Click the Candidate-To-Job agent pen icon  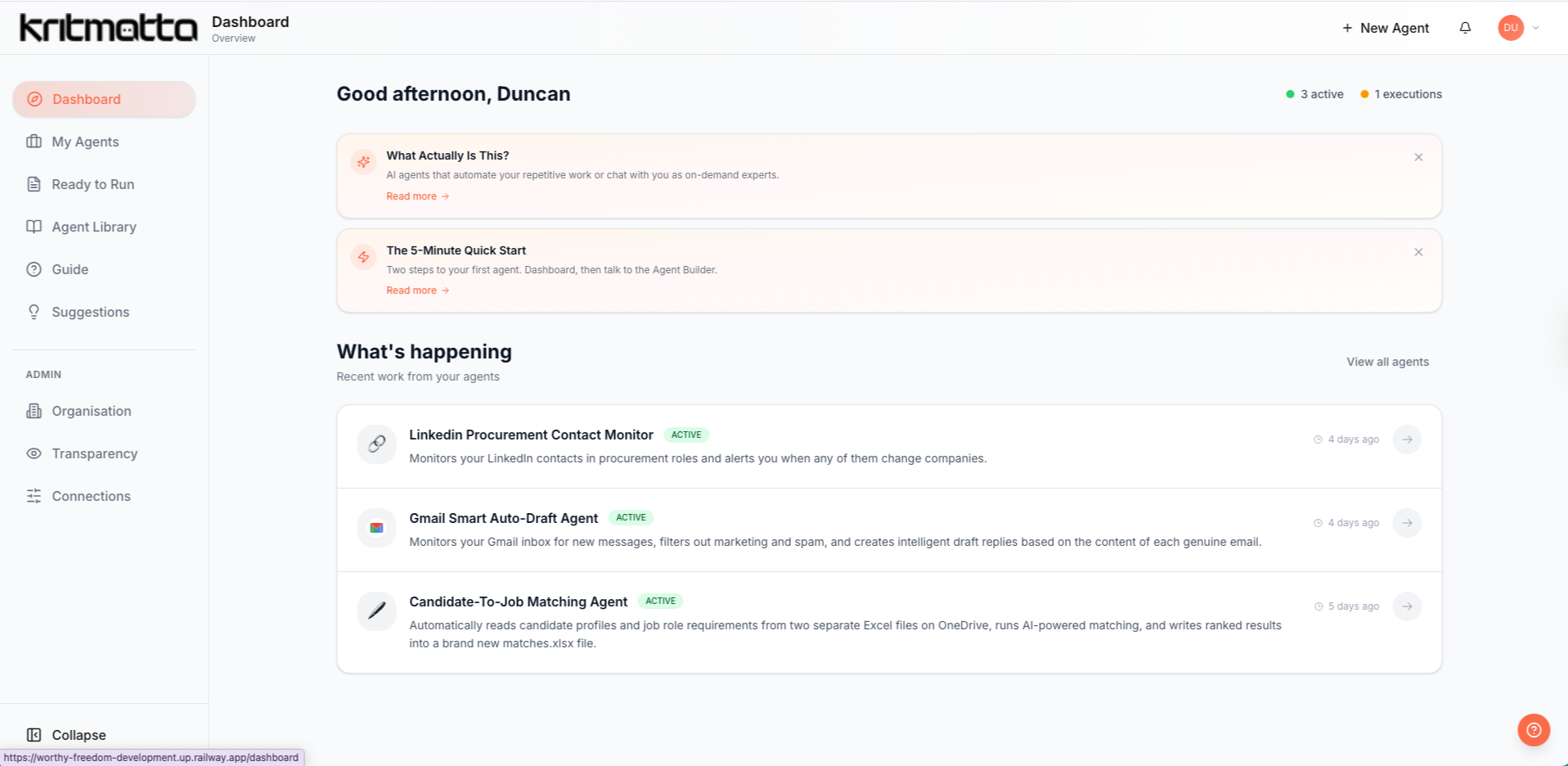[376, 611]
